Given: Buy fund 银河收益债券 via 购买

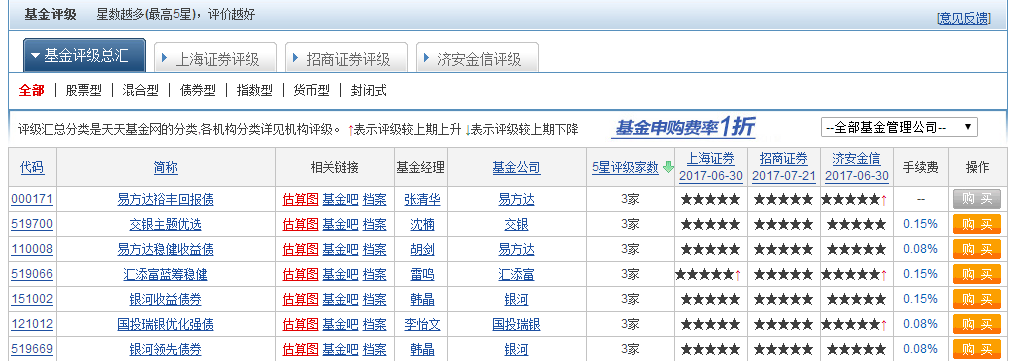Looking at the screenshot, I should tap(976, 299).
